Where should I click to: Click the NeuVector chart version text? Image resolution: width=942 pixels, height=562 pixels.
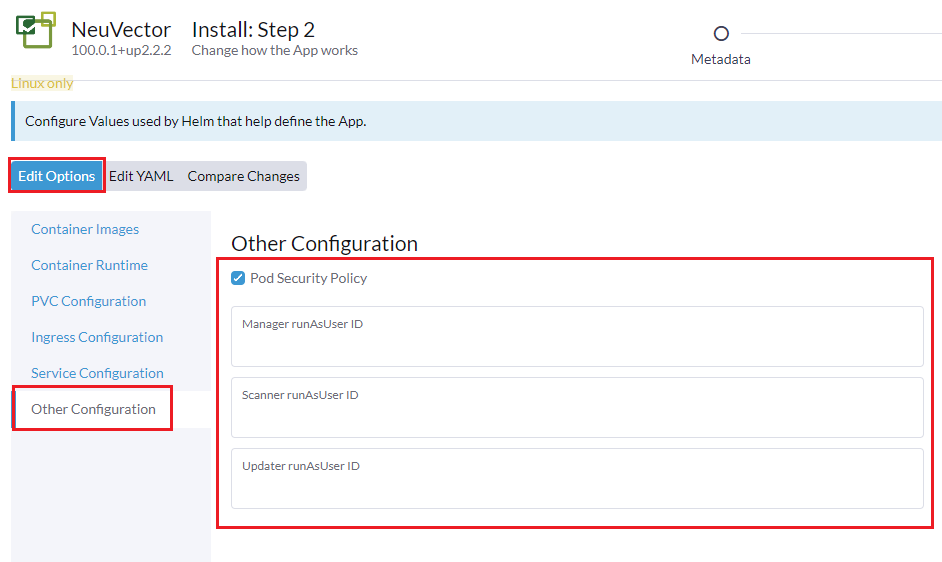tap(121, 50)
